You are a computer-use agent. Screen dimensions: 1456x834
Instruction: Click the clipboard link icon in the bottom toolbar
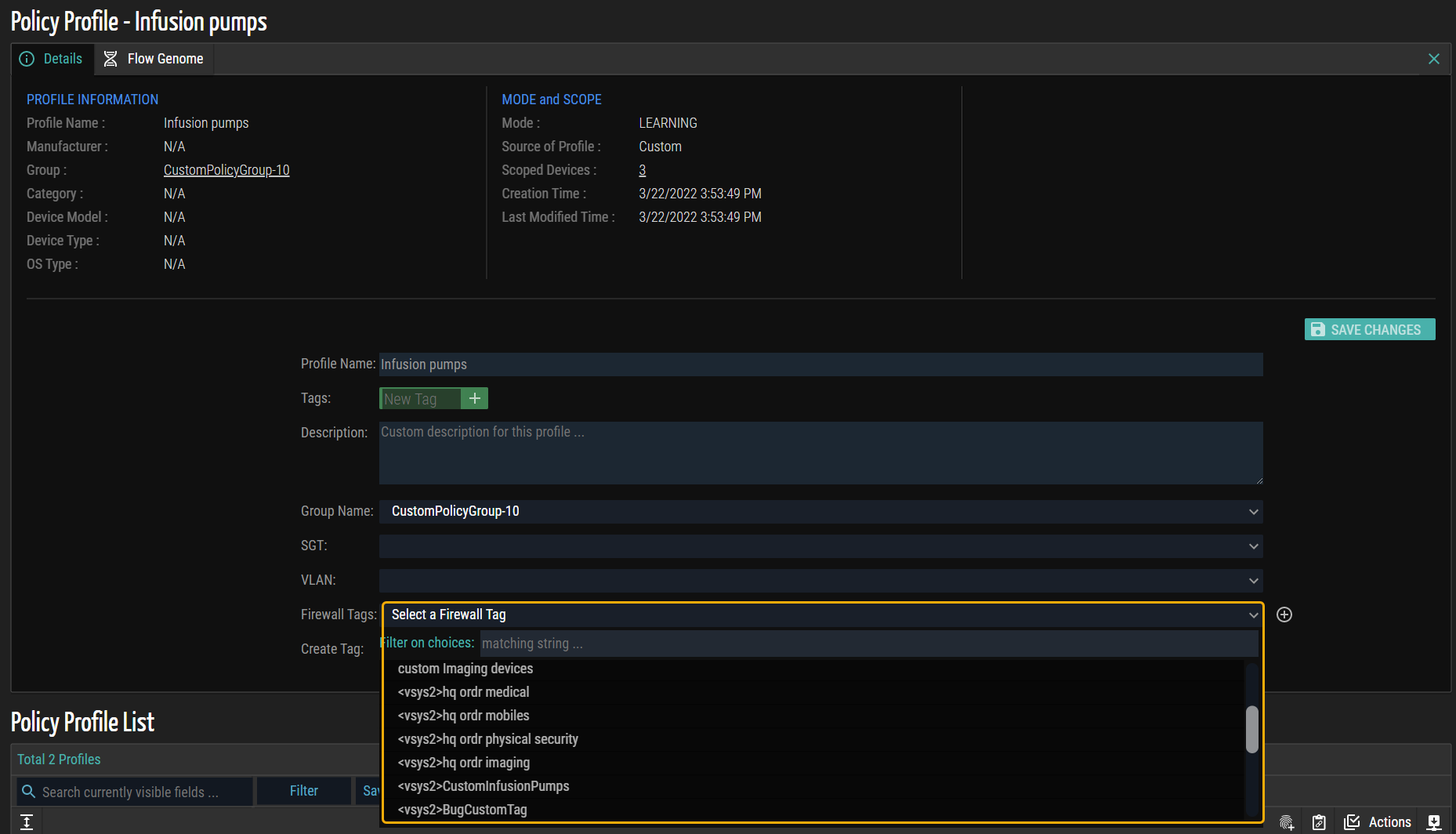1319,822
